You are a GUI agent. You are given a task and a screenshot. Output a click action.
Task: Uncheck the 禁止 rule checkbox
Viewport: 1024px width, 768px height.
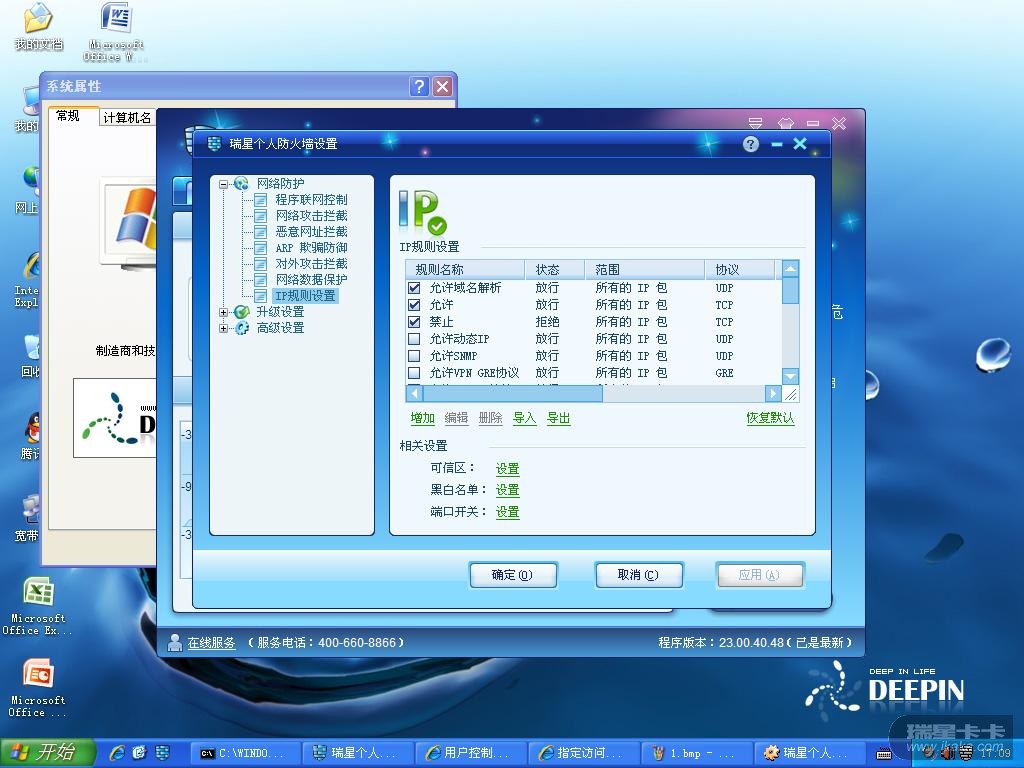[x=414, y=322]
